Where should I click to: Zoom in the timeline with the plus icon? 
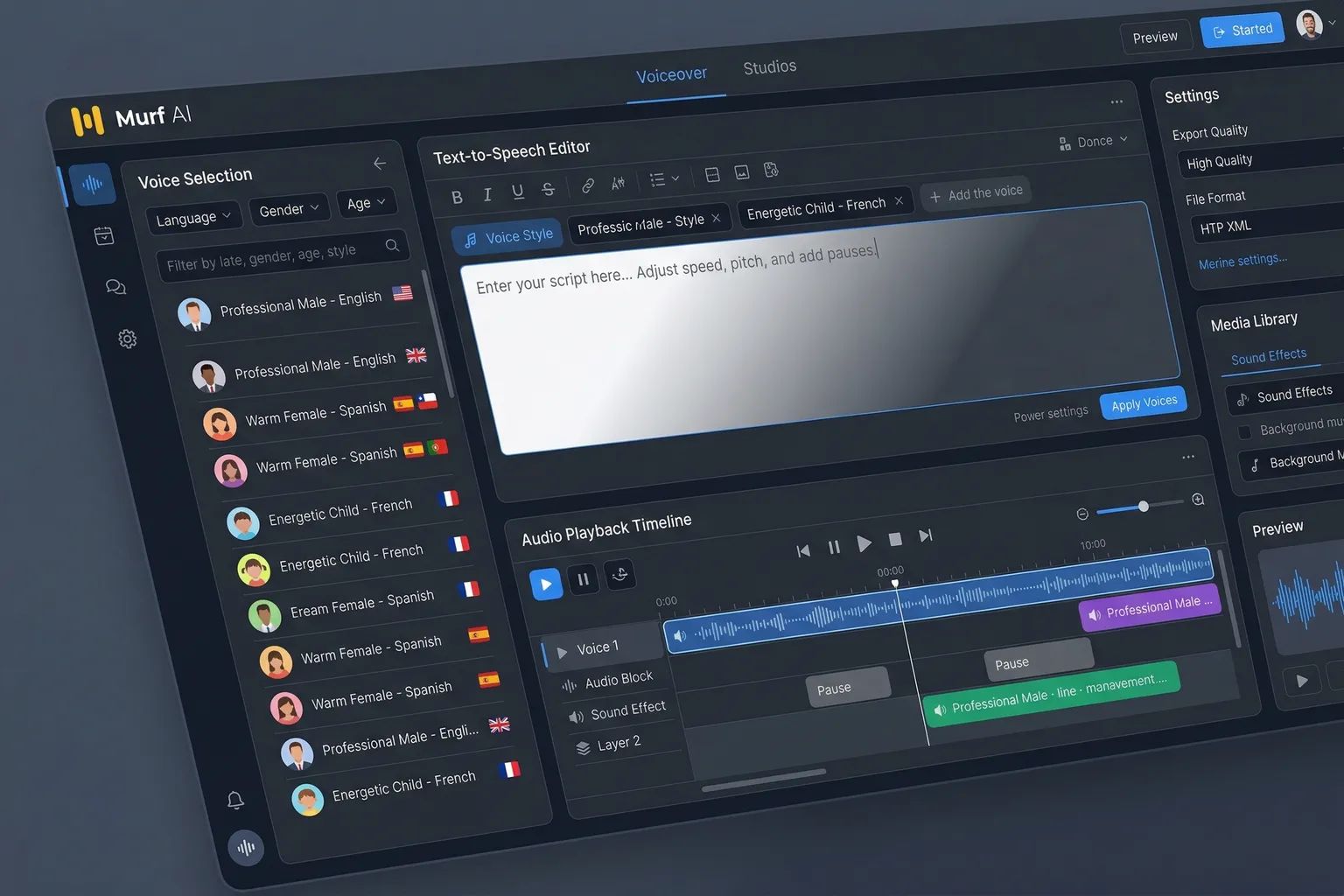click(1199, 500)
